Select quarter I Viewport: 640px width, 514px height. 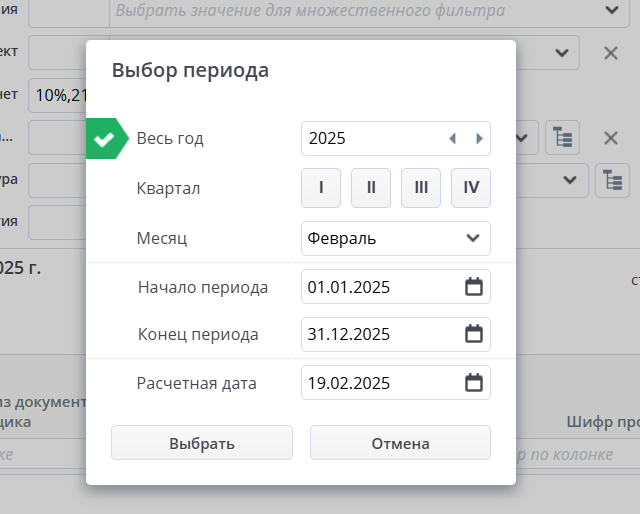tap(321, 188)
